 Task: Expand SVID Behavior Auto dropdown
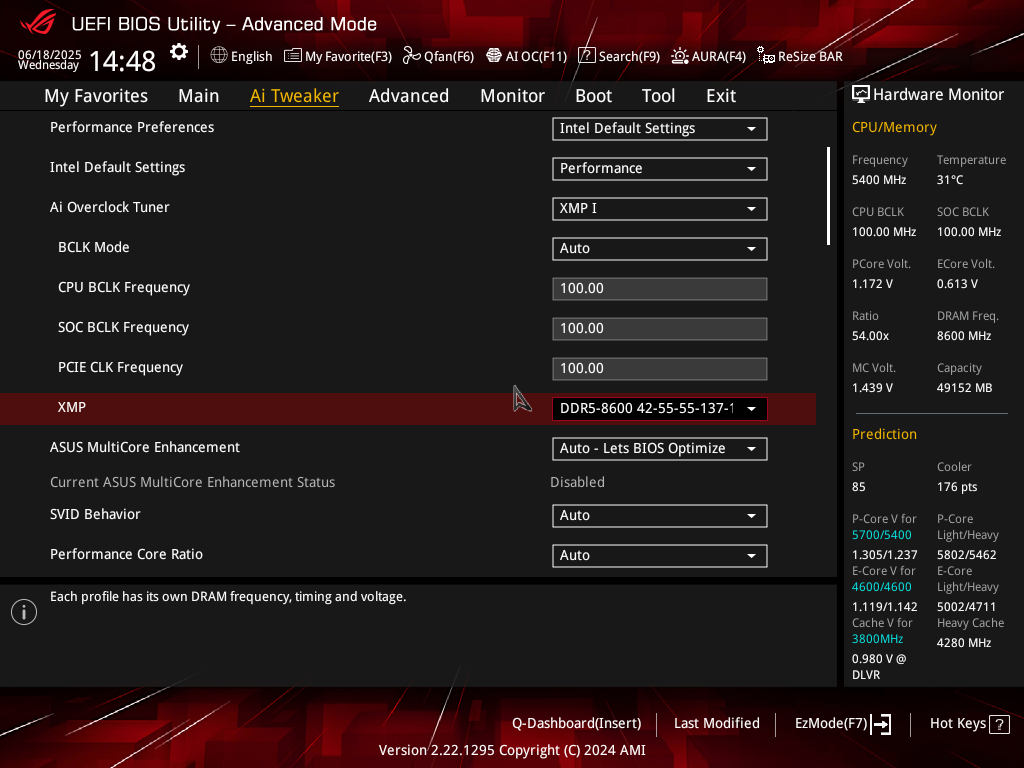660,515
